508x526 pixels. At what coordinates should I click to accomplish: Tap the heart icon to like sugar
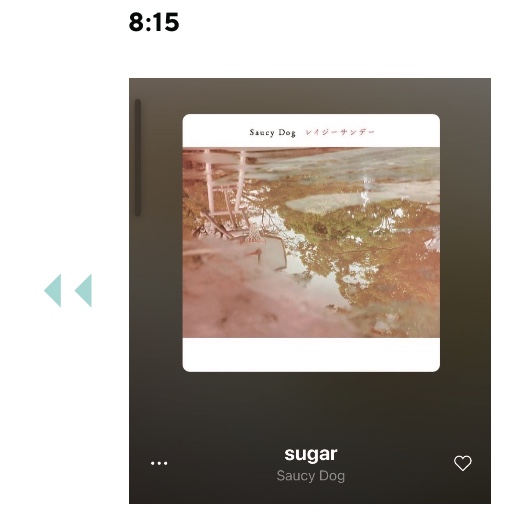click(x=462, y=463)
